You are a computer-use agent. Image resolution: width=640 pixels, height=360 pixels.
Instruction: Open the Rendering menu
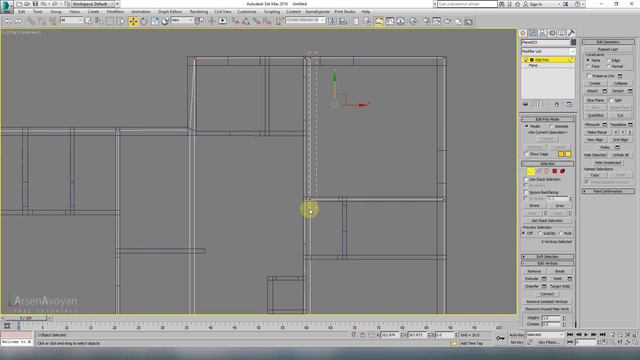click(x=199, y=12)
